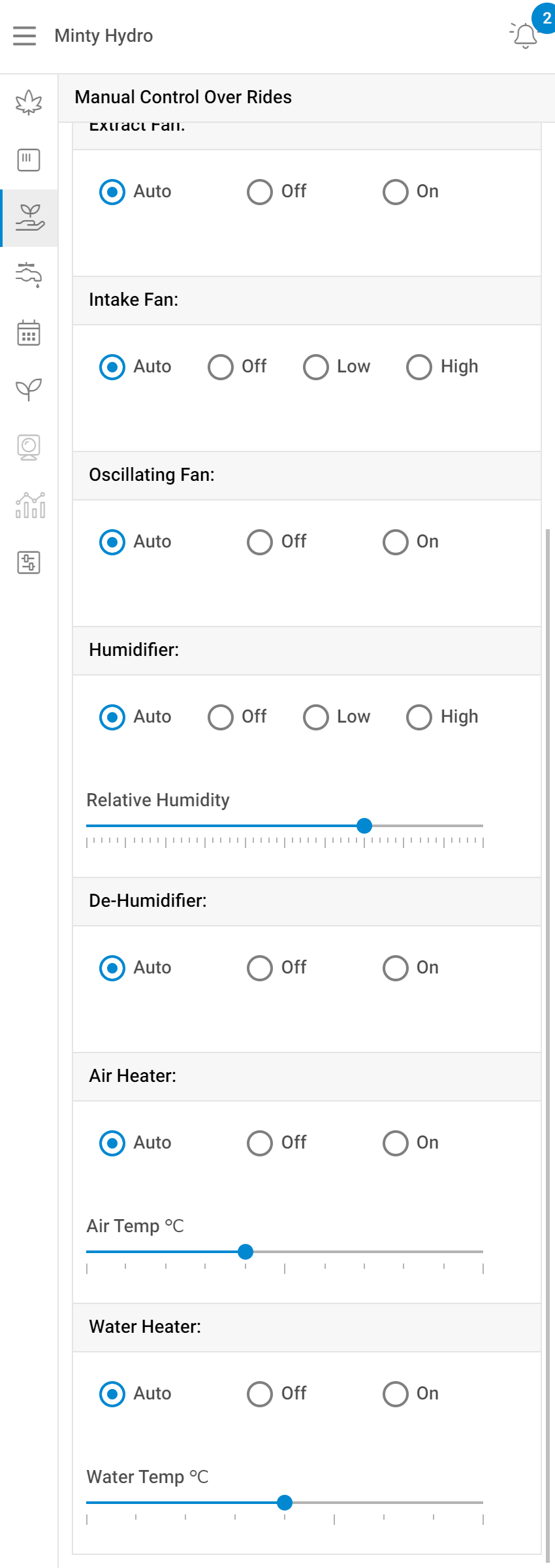
Task: Open the calendar schedule sidebar icon
Action: pyautogui.click(x=29, y=333)
